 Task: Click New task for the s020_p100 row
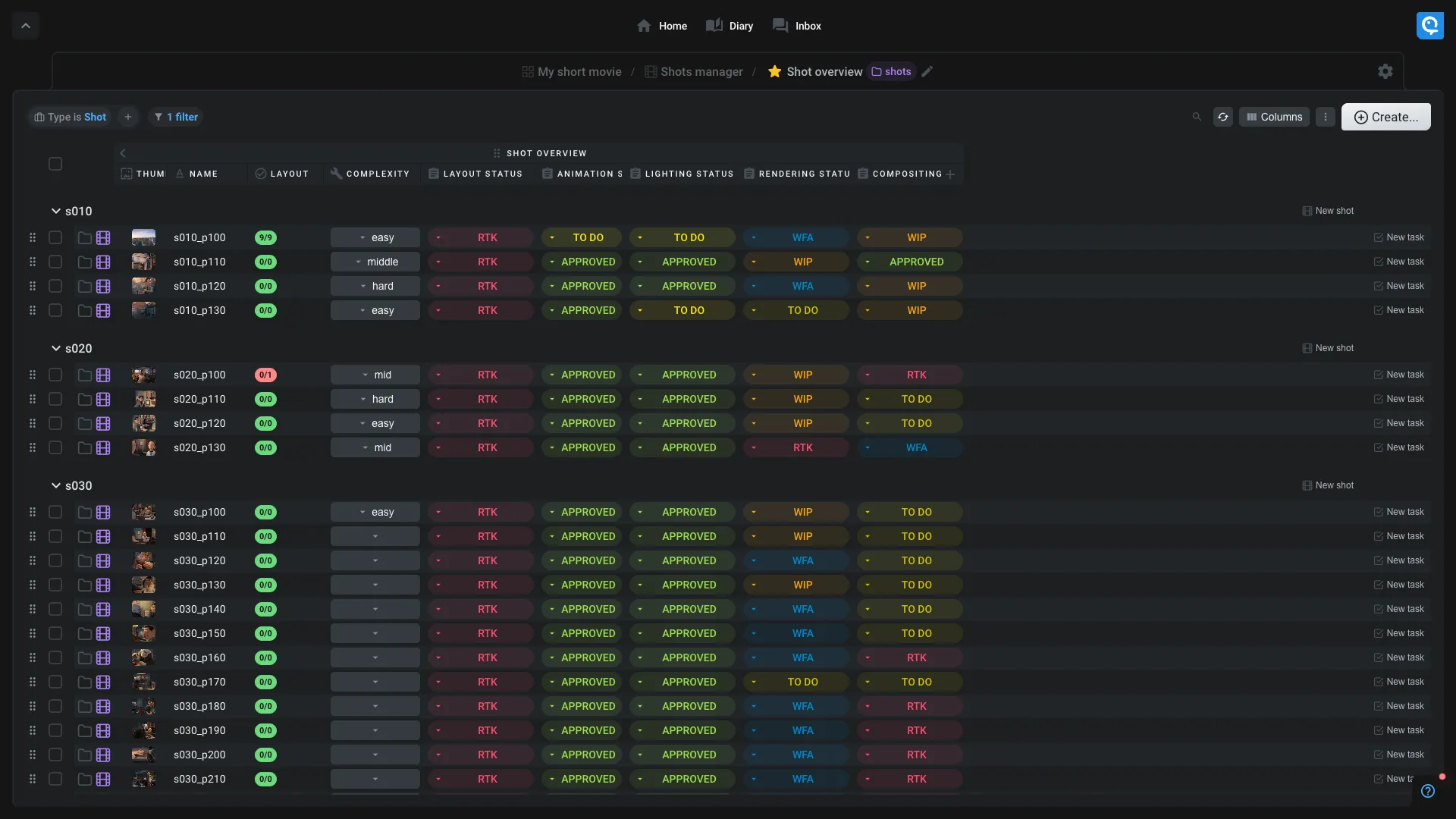[1398, 375]
